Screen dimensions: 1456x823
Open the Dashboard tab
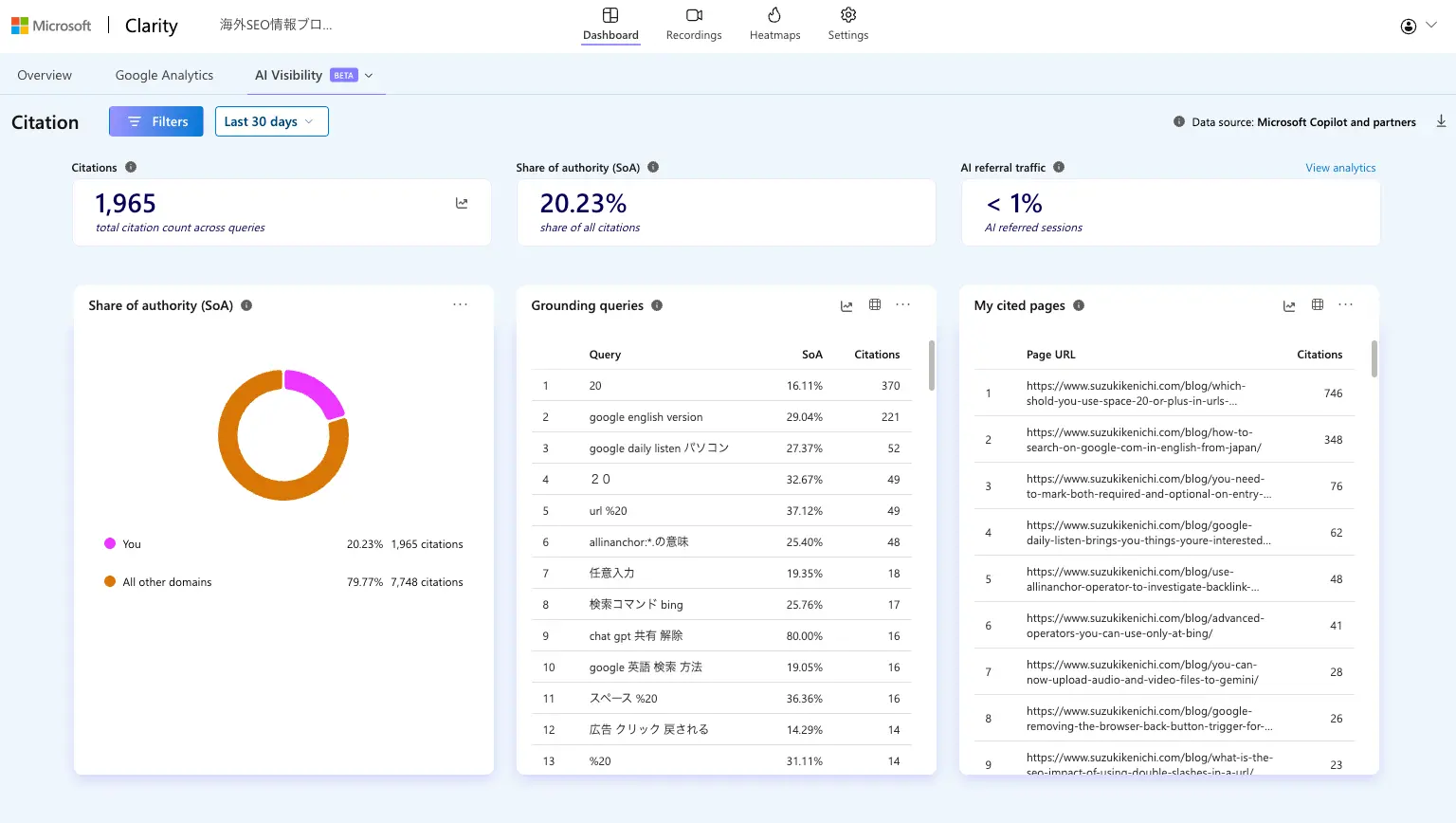[610, 25]
